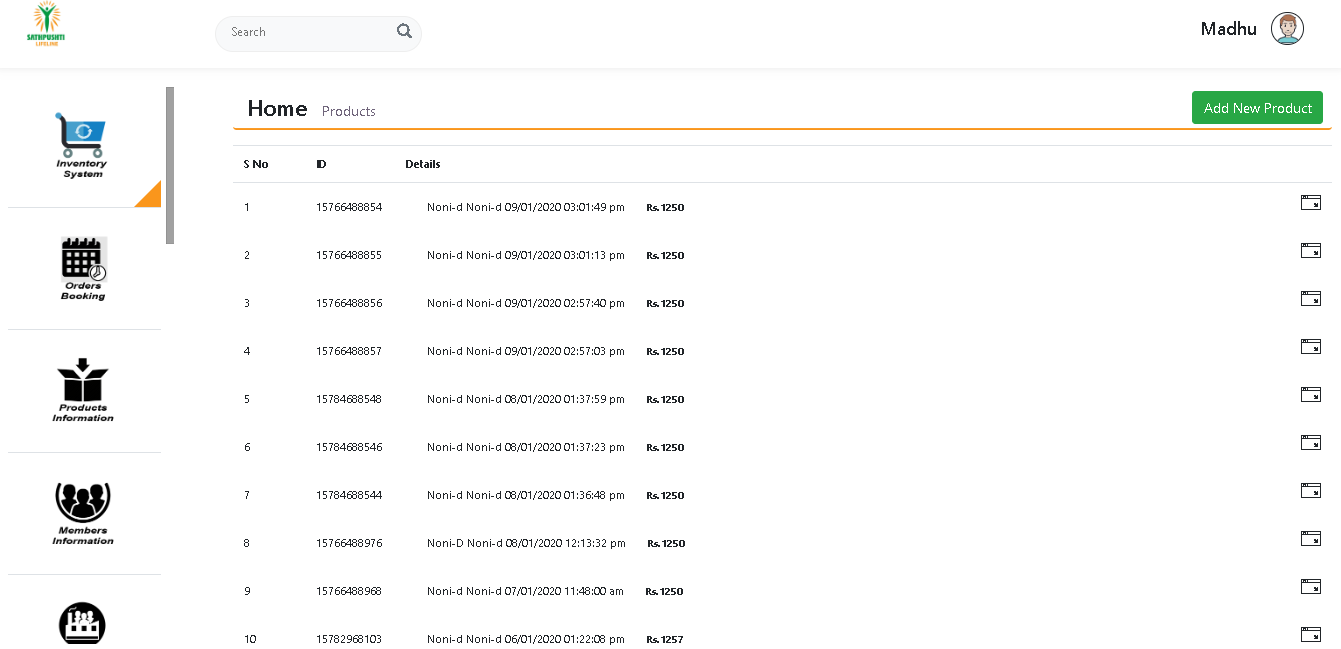Open details window icon for row 10
The width and height of the screenshot is (1341, 649).
coord(1310,634)
